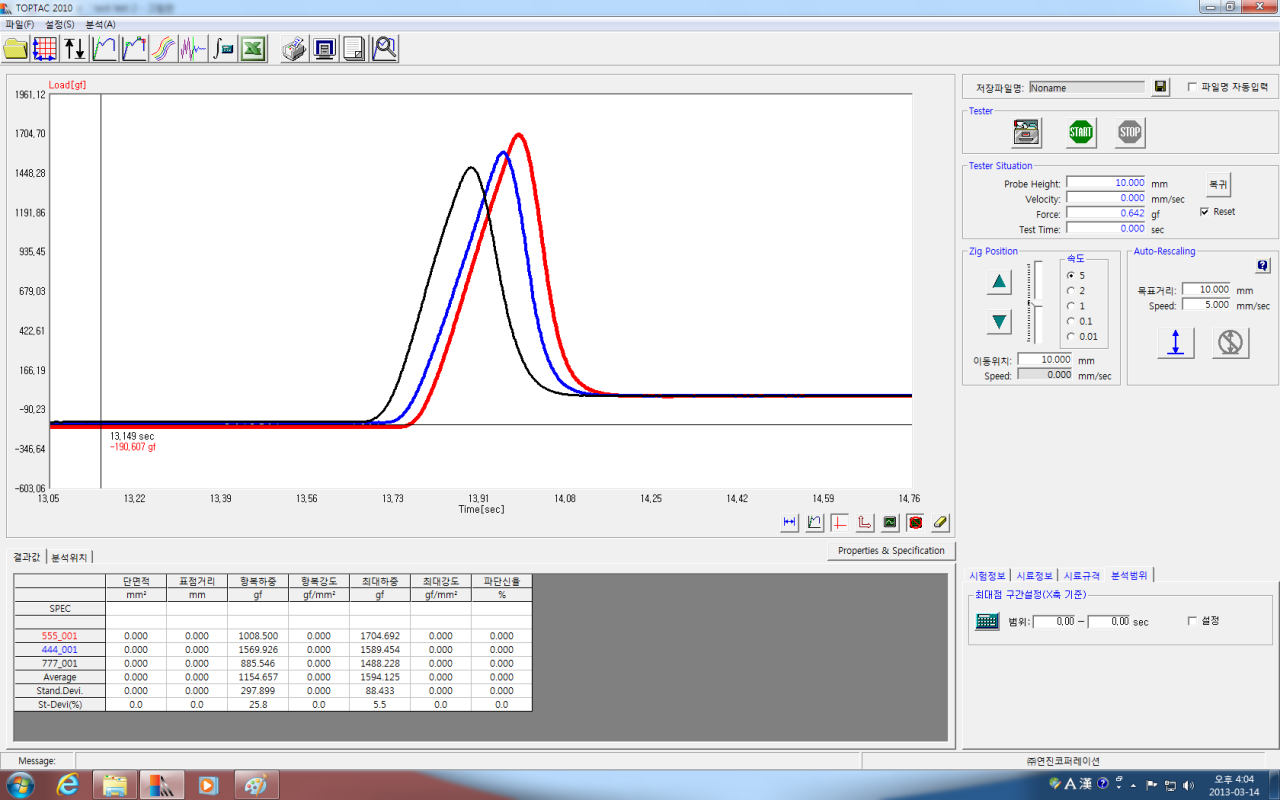Click the 복귀 button
The width and height of the screenshot is (1280, 800).
(x=1218, y=185)
